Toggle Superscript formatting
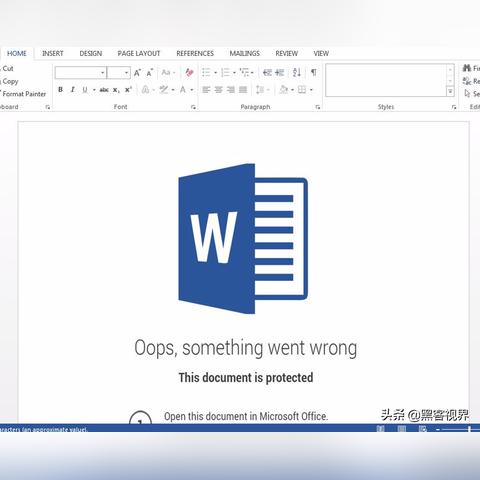Image resolution: width=480 pixels, height=480 pixels. click(128, 89)
